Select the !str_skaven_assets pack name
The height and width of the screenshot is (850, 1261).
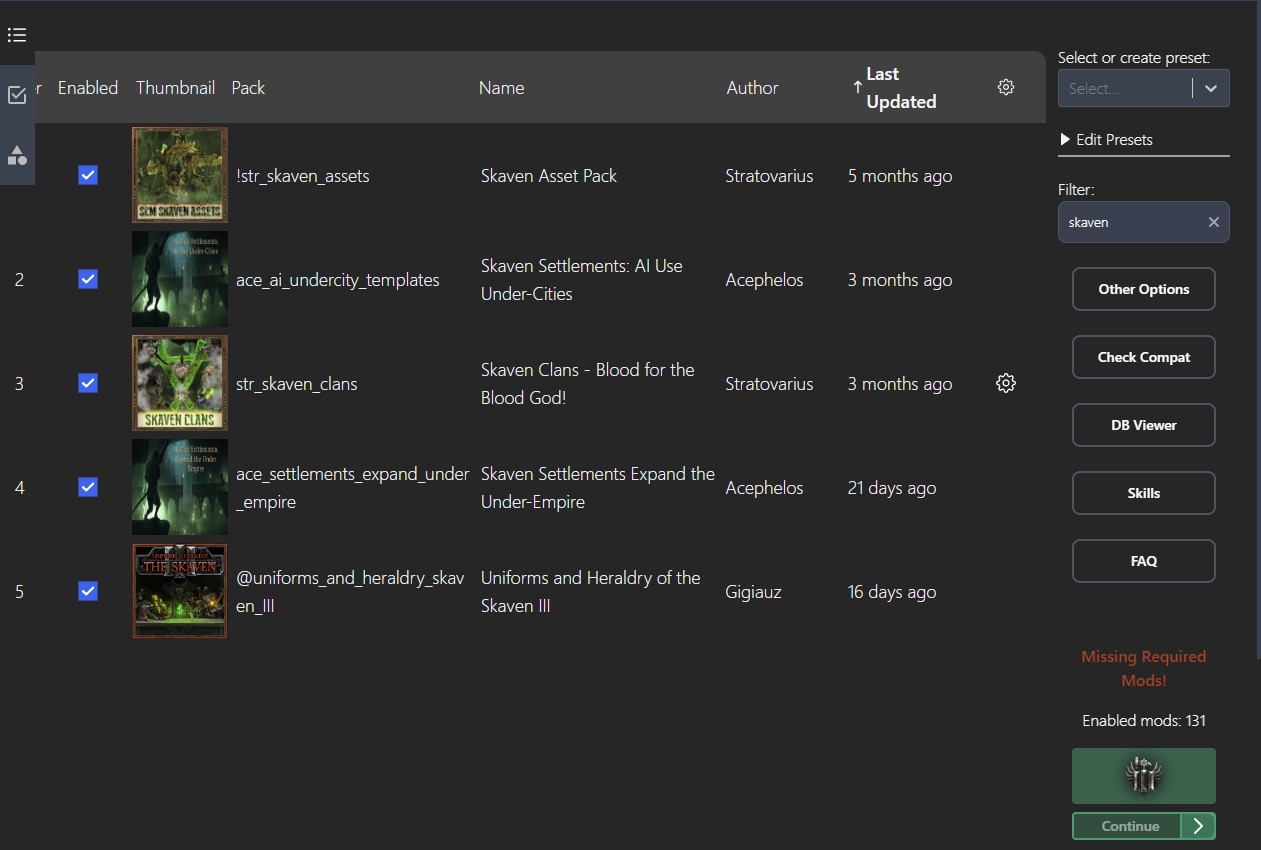(x=303, y=176)
